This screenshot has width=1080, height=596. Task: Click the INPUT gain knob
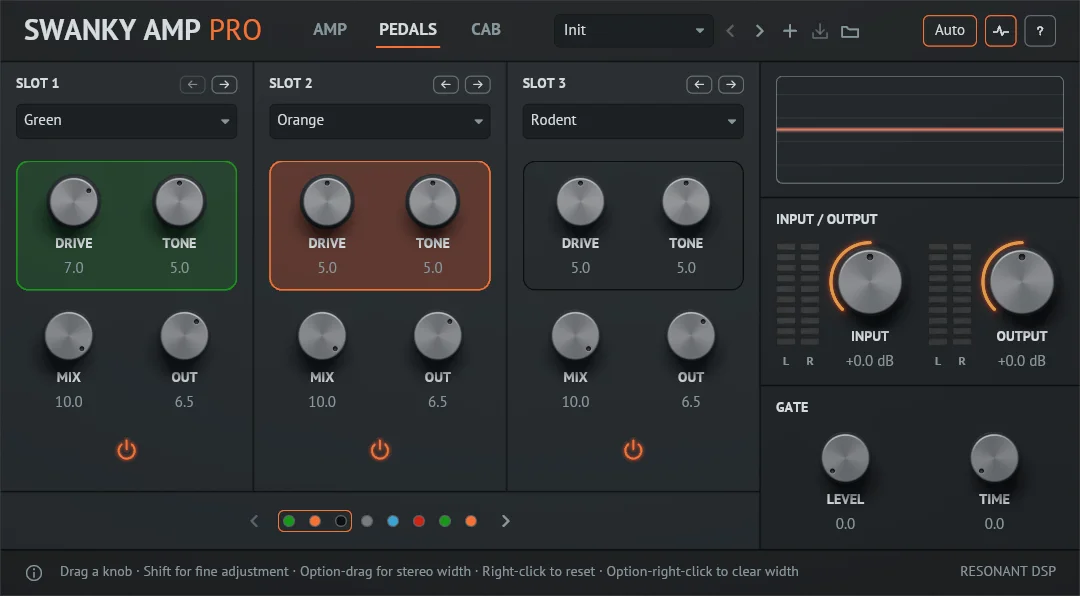tap(869, 282)
